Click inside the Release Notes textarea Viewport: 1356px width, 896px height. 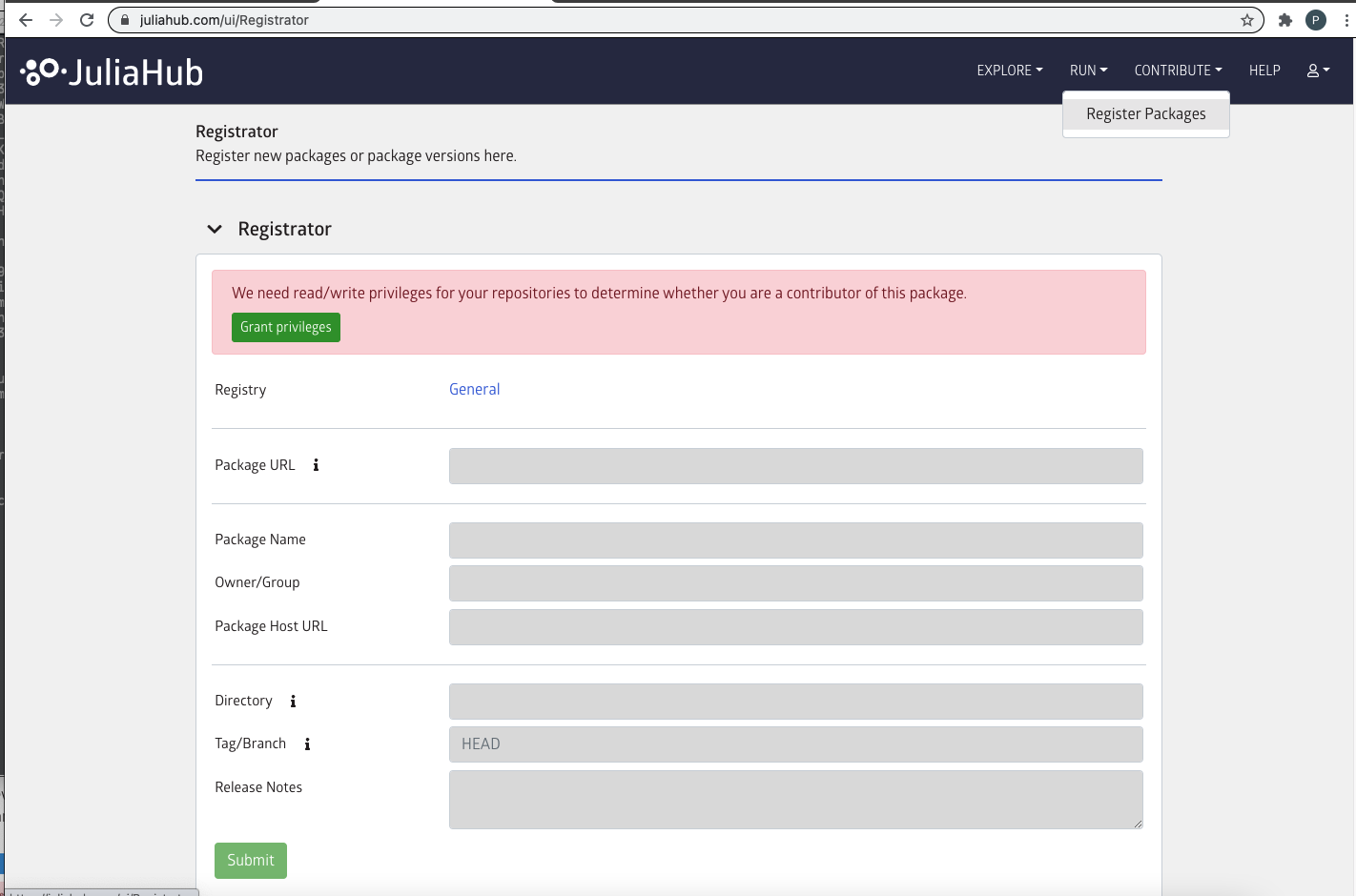pos(796,800)
